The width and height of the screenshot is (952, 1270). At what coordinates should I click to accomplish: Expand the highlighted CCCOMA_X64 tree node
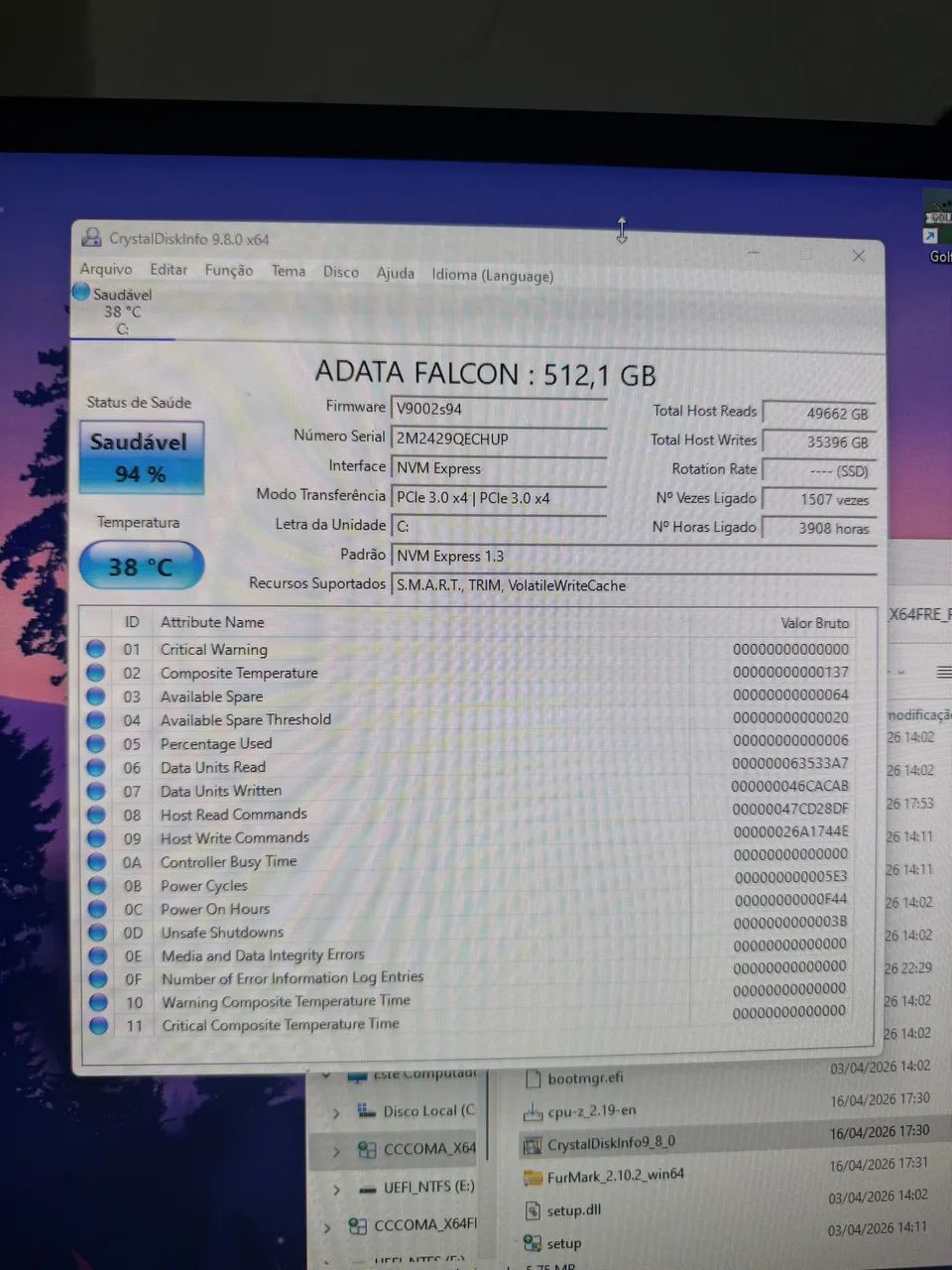coord(336,1152)
